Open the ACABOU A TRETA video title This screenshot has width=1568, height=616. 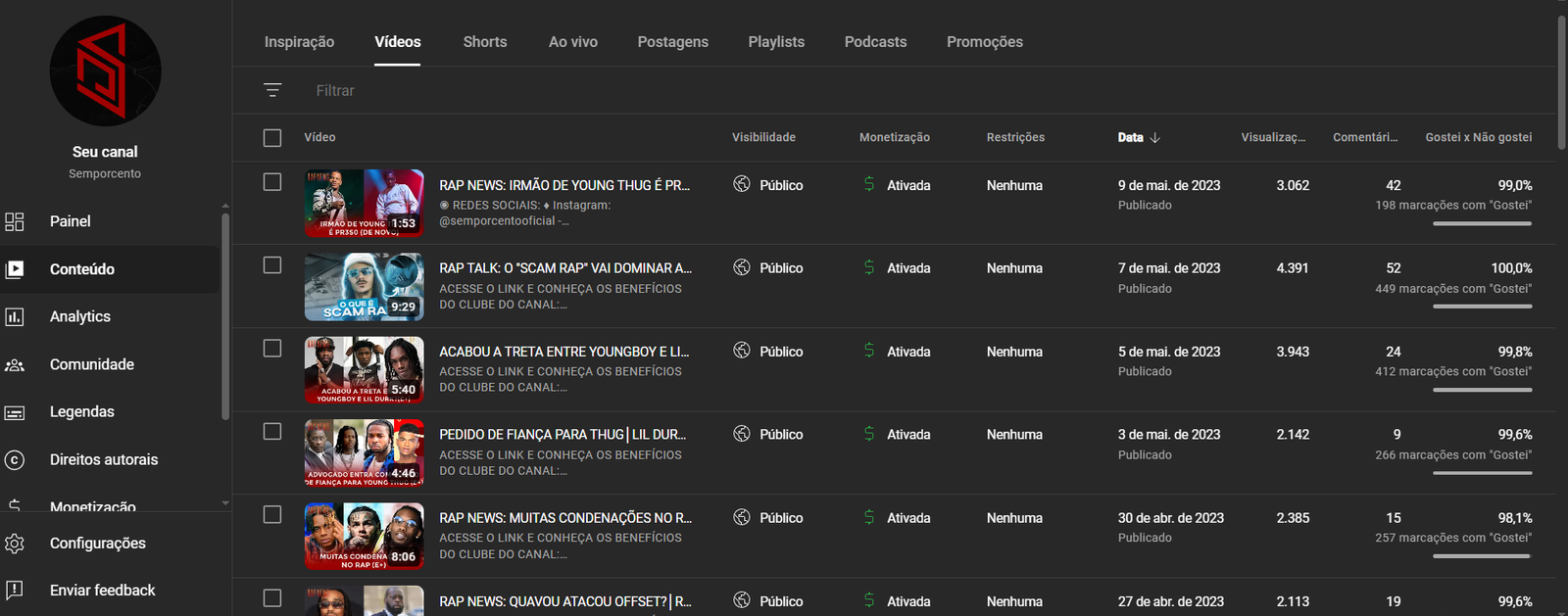click(x=564, y=352)
